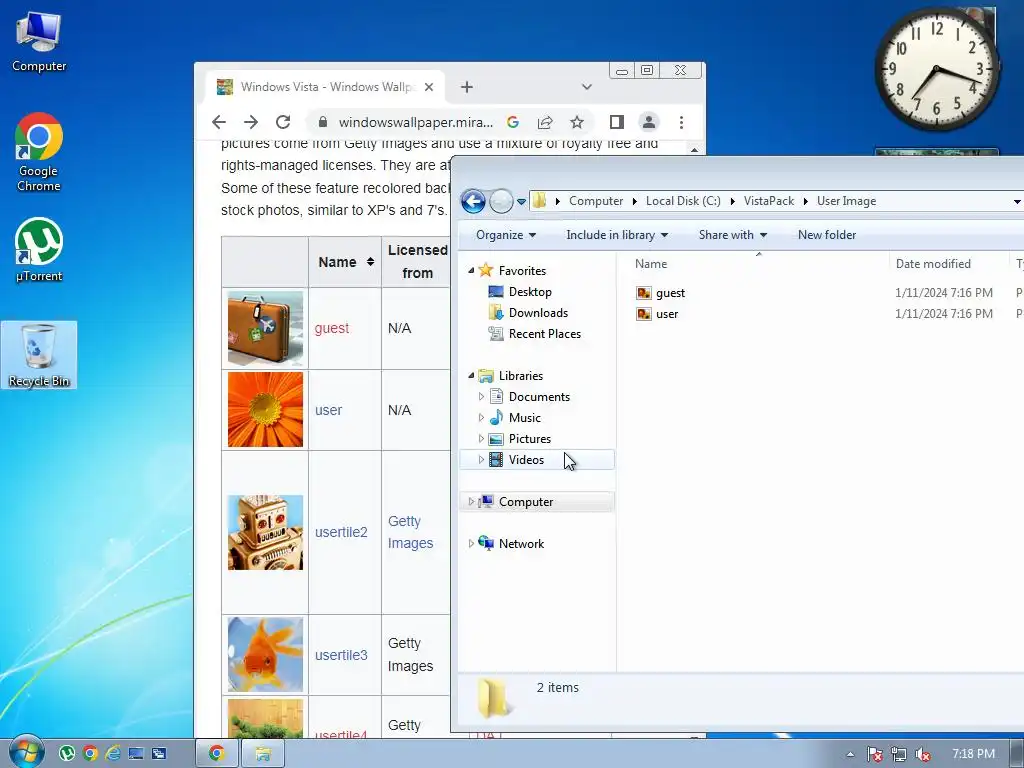Click User Image in the address path
This screenshot has height=768, width=1024.
click(846, 201)
